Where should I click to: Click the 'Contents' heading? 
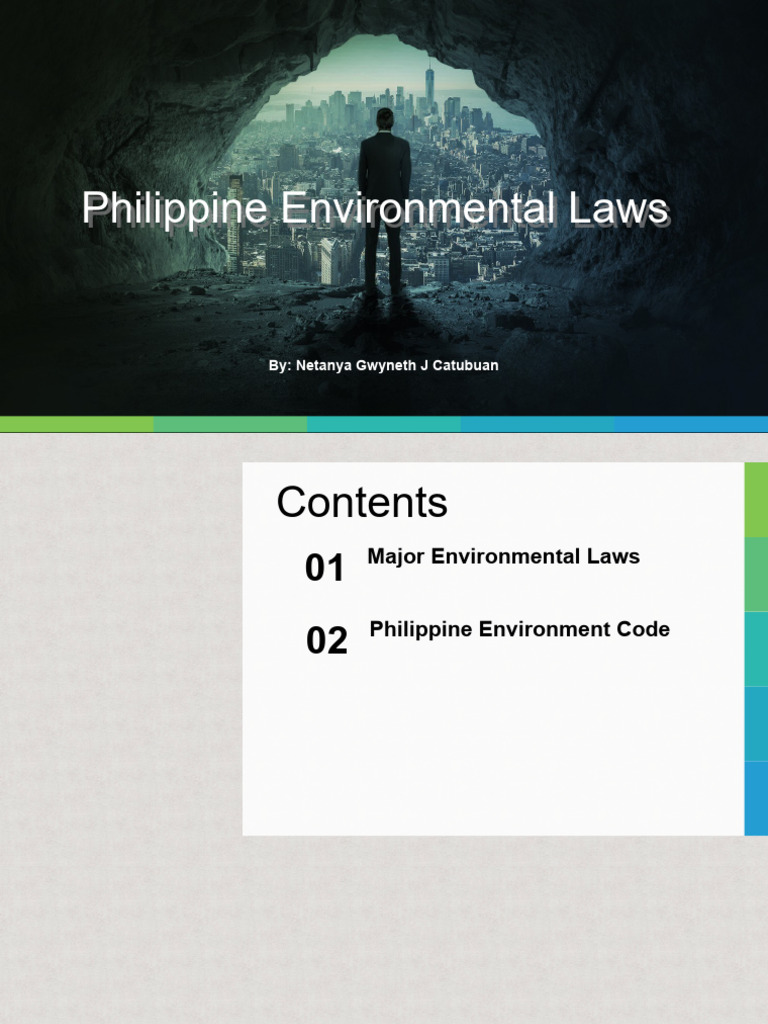point(362,502)
